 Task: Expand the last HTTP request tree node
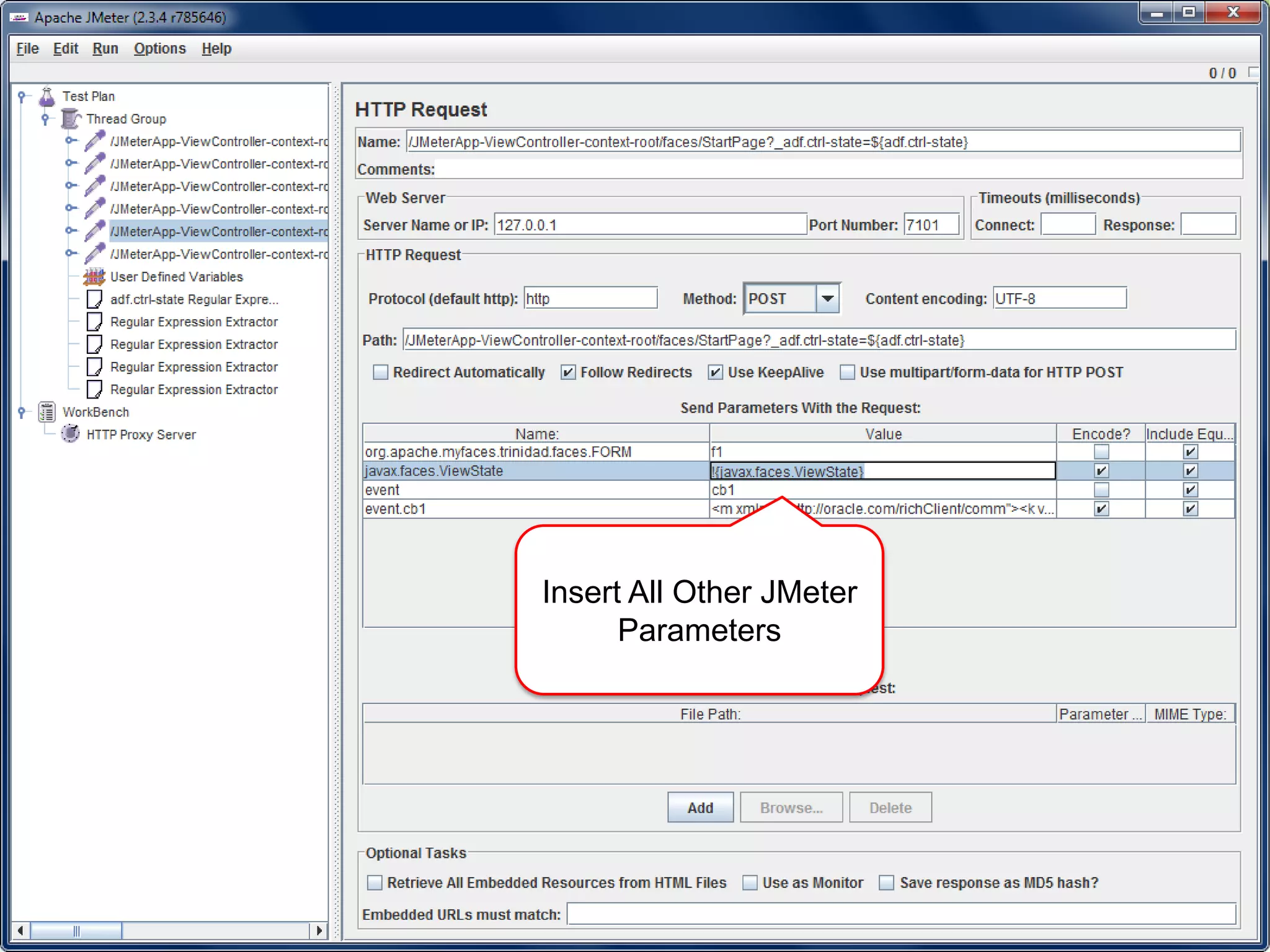pos(71,253)
